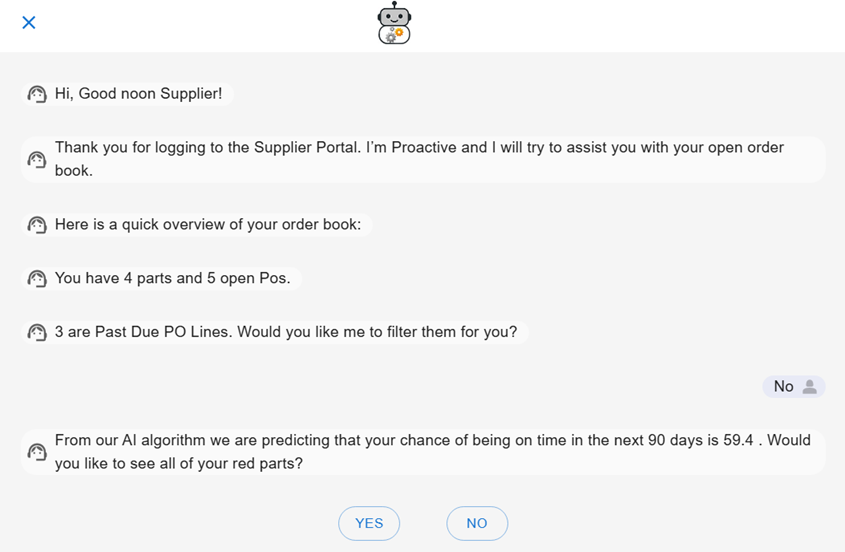Click the AI prediction 59.4 message bubble
Screen dimensions: 845x552
point(423,452)
